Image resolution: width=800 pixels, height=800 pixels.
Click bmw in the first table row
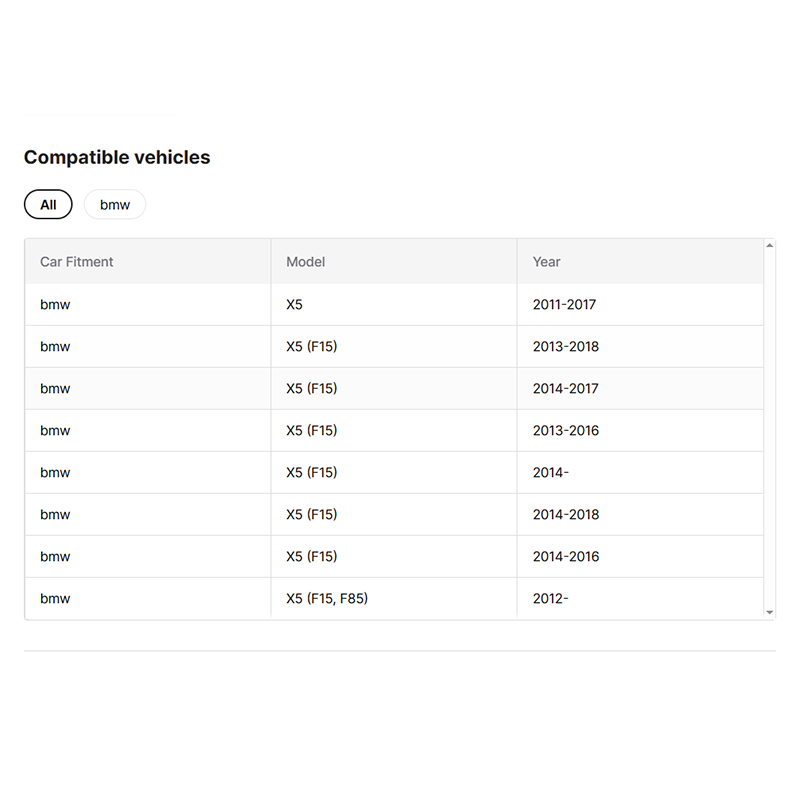55,305
